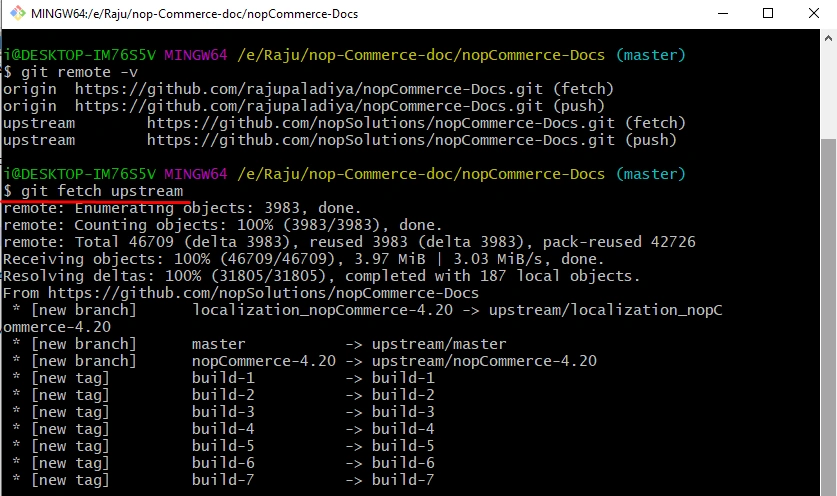Click the window title text MINGW64 path
This screenshot has height=496, width=837.
195,14
